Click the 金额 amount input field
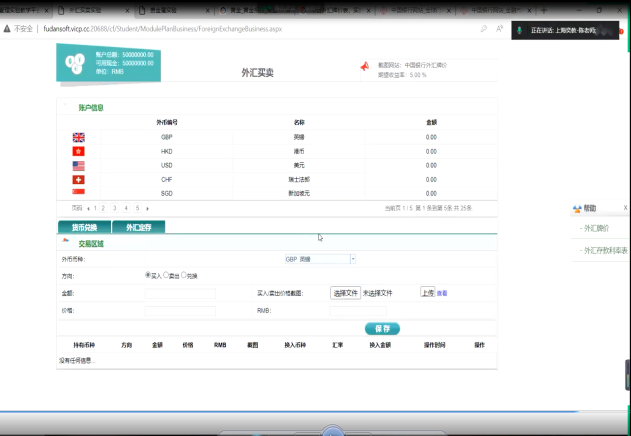Image resolution: width=631 pixels, height=436 pixels. pos(180,294)
